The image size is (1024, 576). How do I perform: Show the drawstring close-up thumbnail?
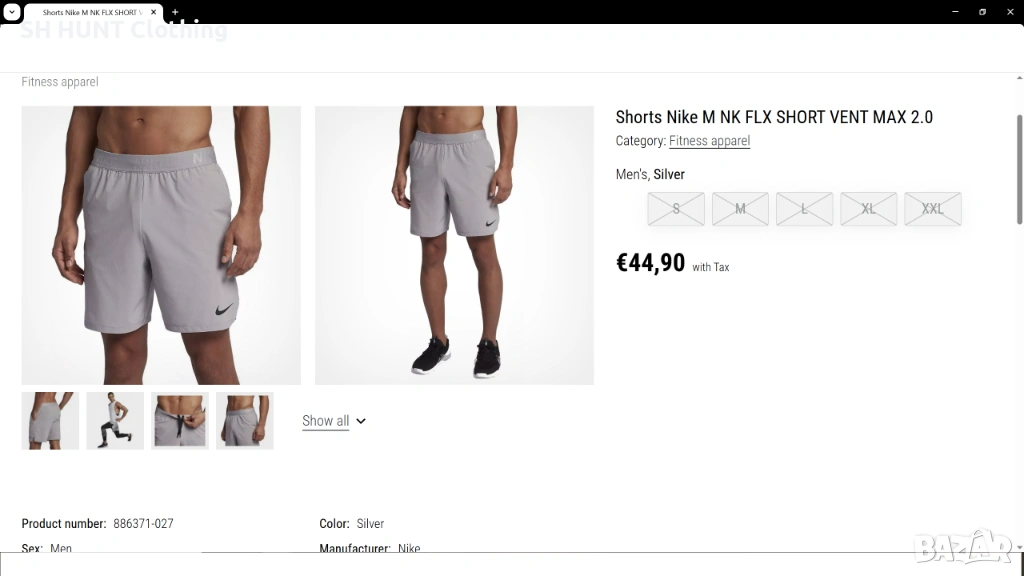point(180,421)
